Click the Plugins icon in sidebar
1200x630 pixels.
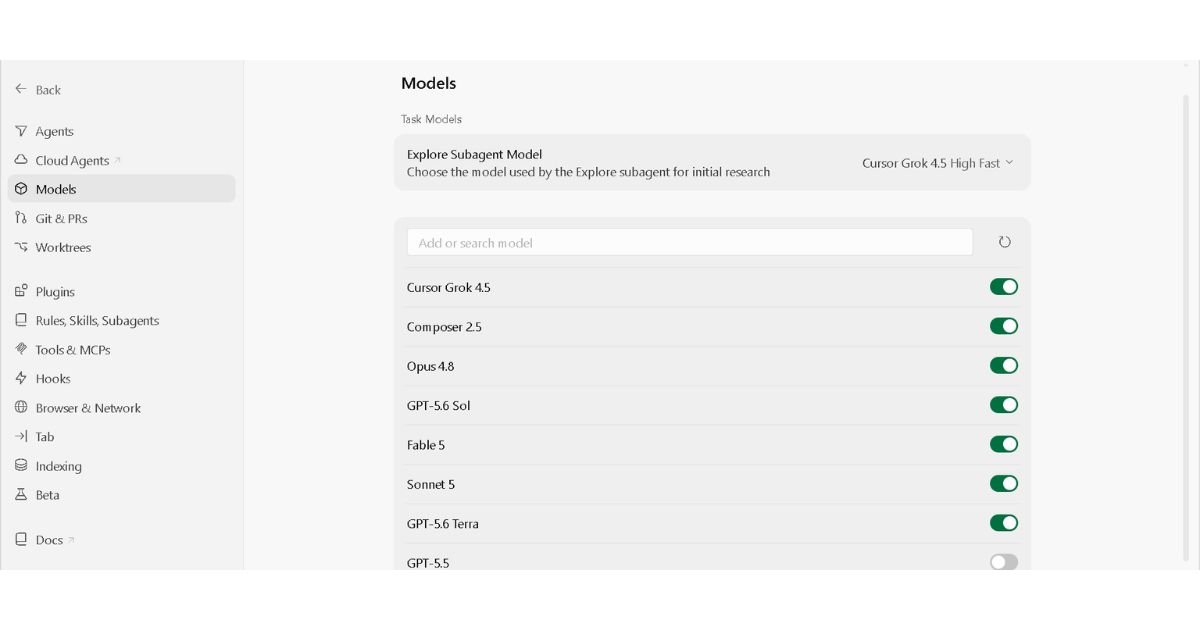tap(21, 291)
